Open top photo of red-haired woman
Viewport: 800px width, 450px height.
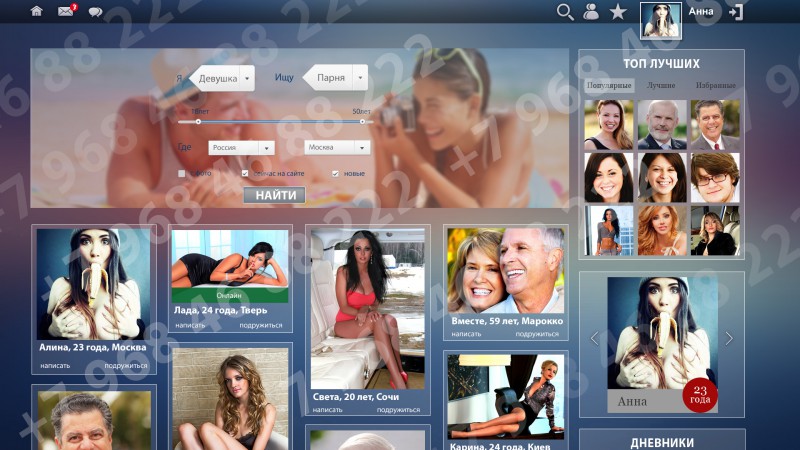[662, 230]
